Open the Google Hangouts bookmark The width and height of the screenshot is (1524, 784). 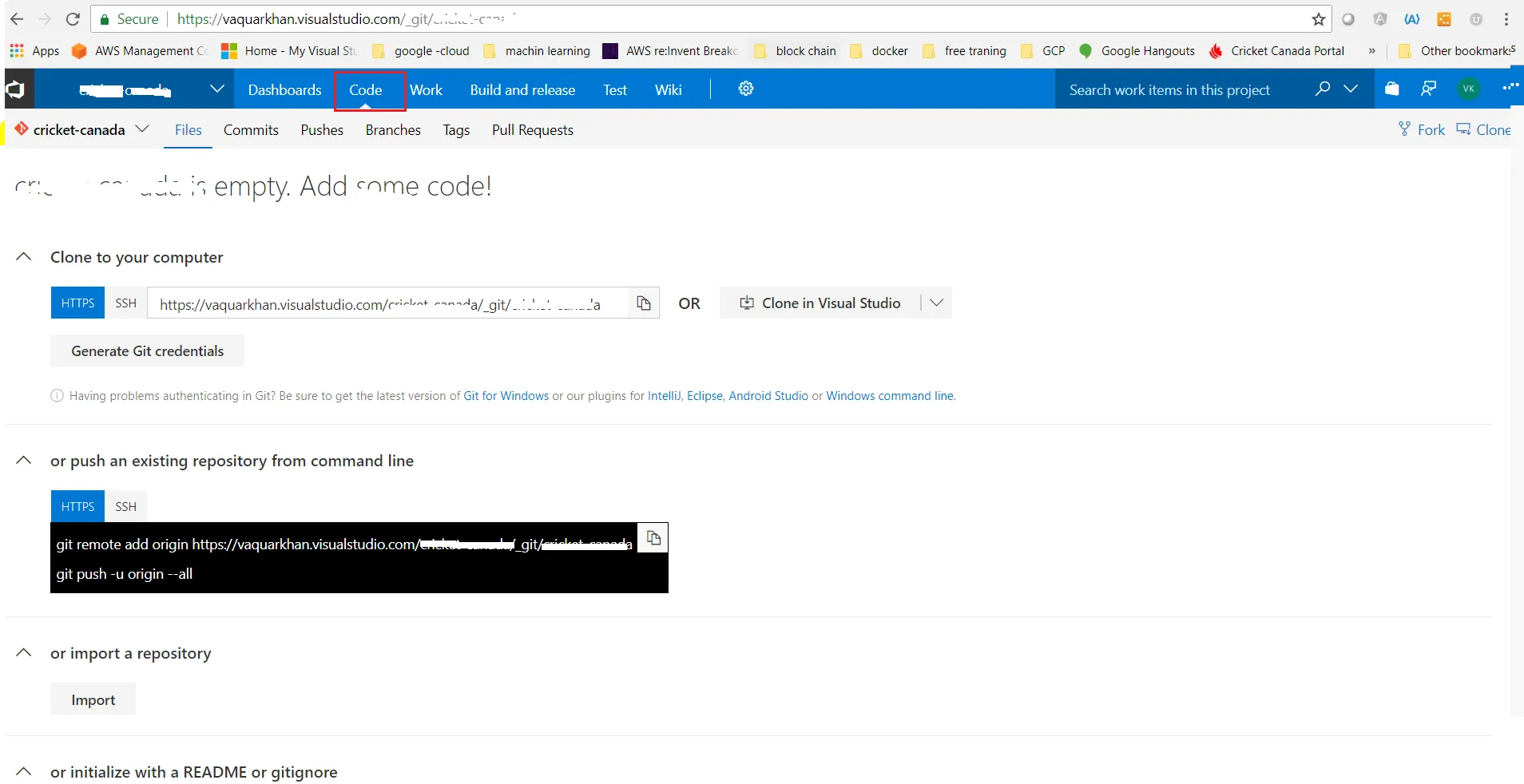(1137, 51)
